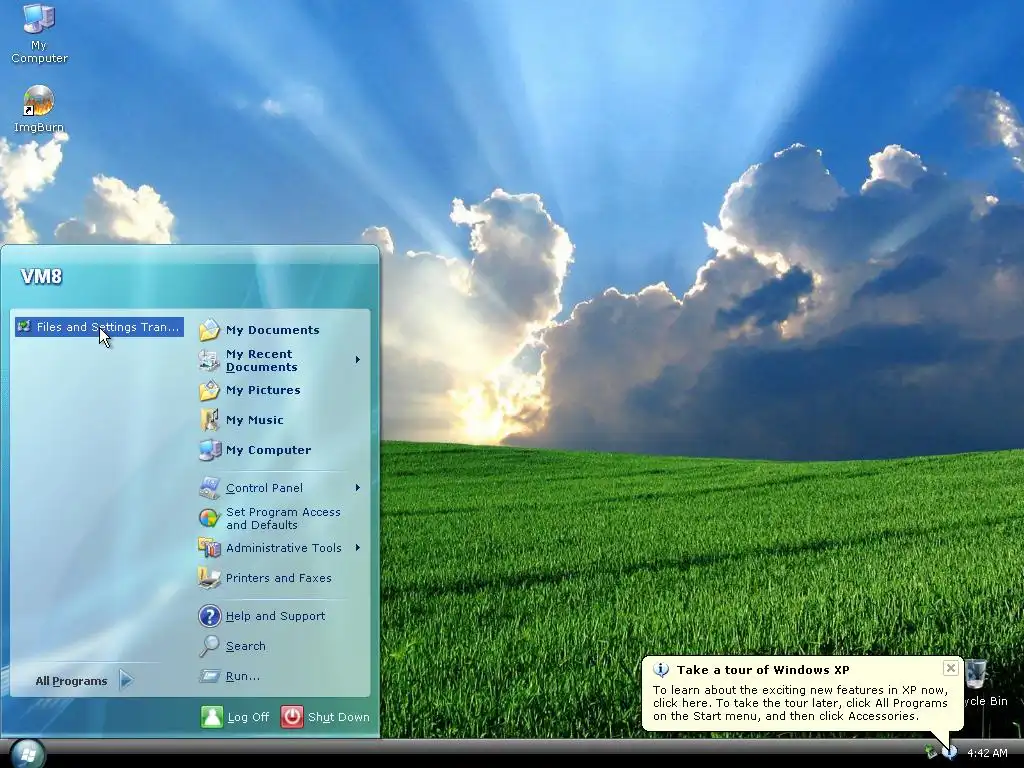Click the Set Program Access and Defaults text

point(283,519)
